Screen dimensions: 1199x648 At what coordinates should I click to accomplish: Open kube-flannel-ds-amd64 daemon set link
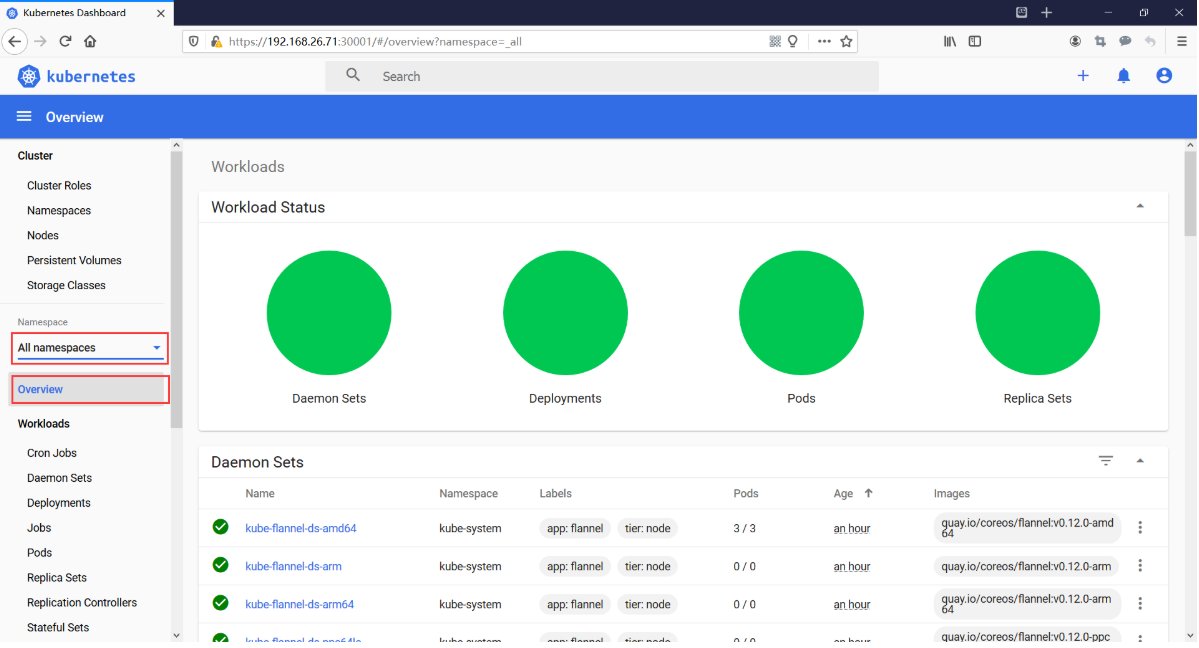(301, 528)
